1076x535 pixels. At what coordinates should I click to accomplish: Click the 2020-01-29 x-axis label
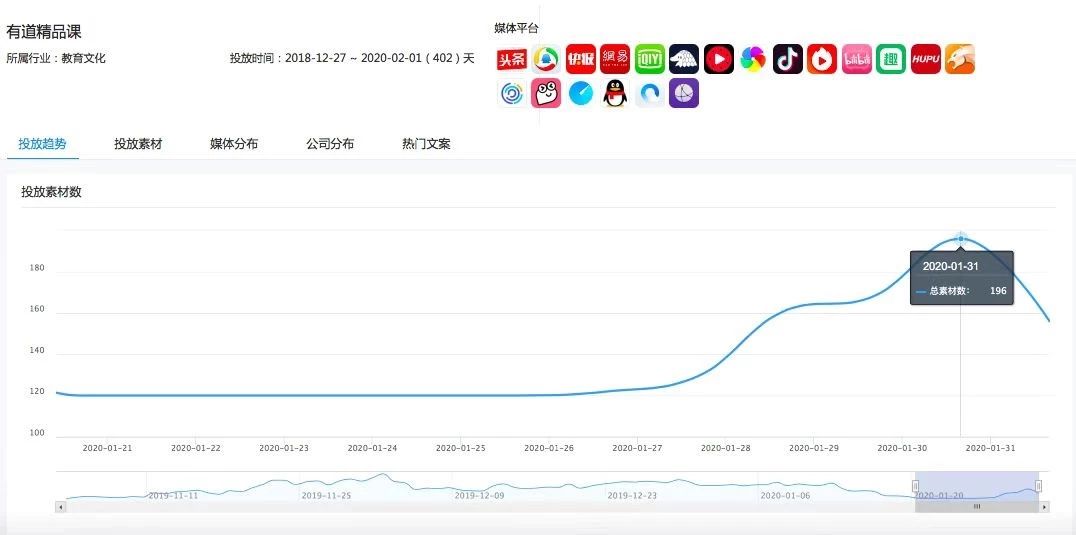tap(814, 448)
